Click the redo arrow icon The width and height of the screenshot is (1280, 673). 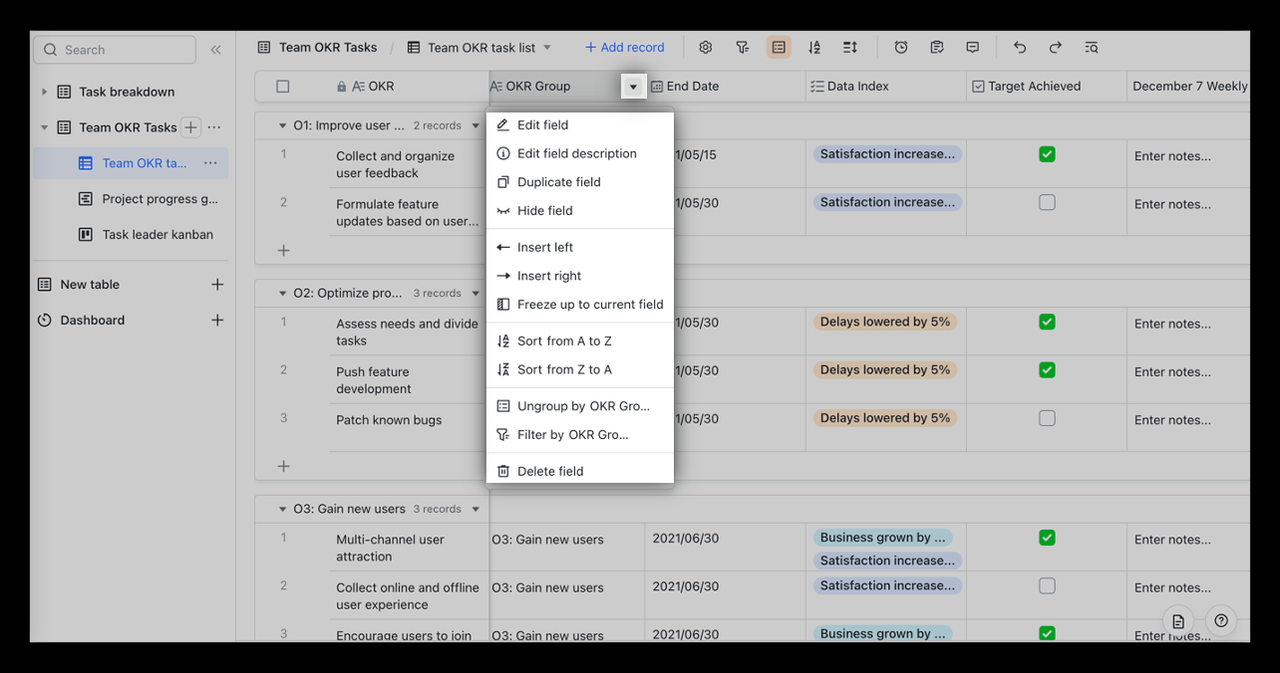point(1055,47)
